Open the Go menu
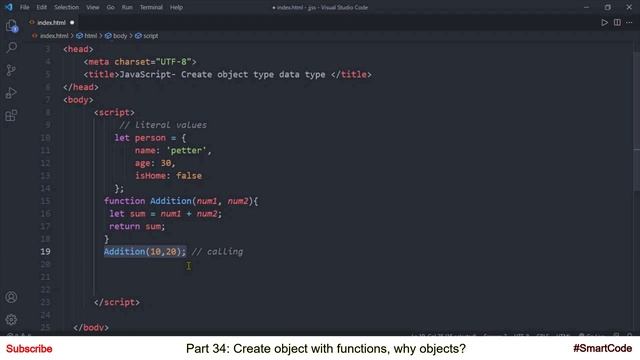Viewport: 640px width, 360px height. pyautogui.click(x=111, y=7)
